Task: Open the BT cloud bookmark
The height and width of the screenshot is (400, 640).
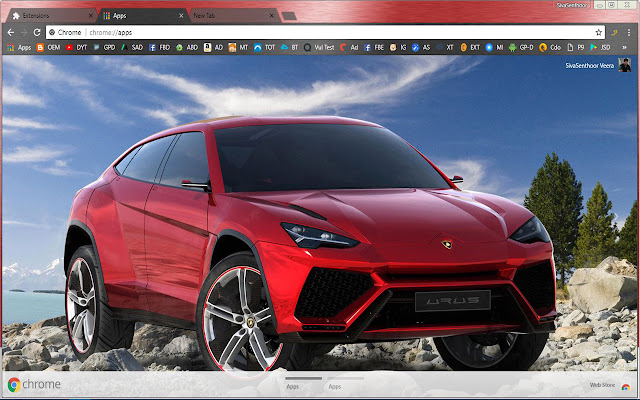Action: pyautogui.click(x=289, y=47)
